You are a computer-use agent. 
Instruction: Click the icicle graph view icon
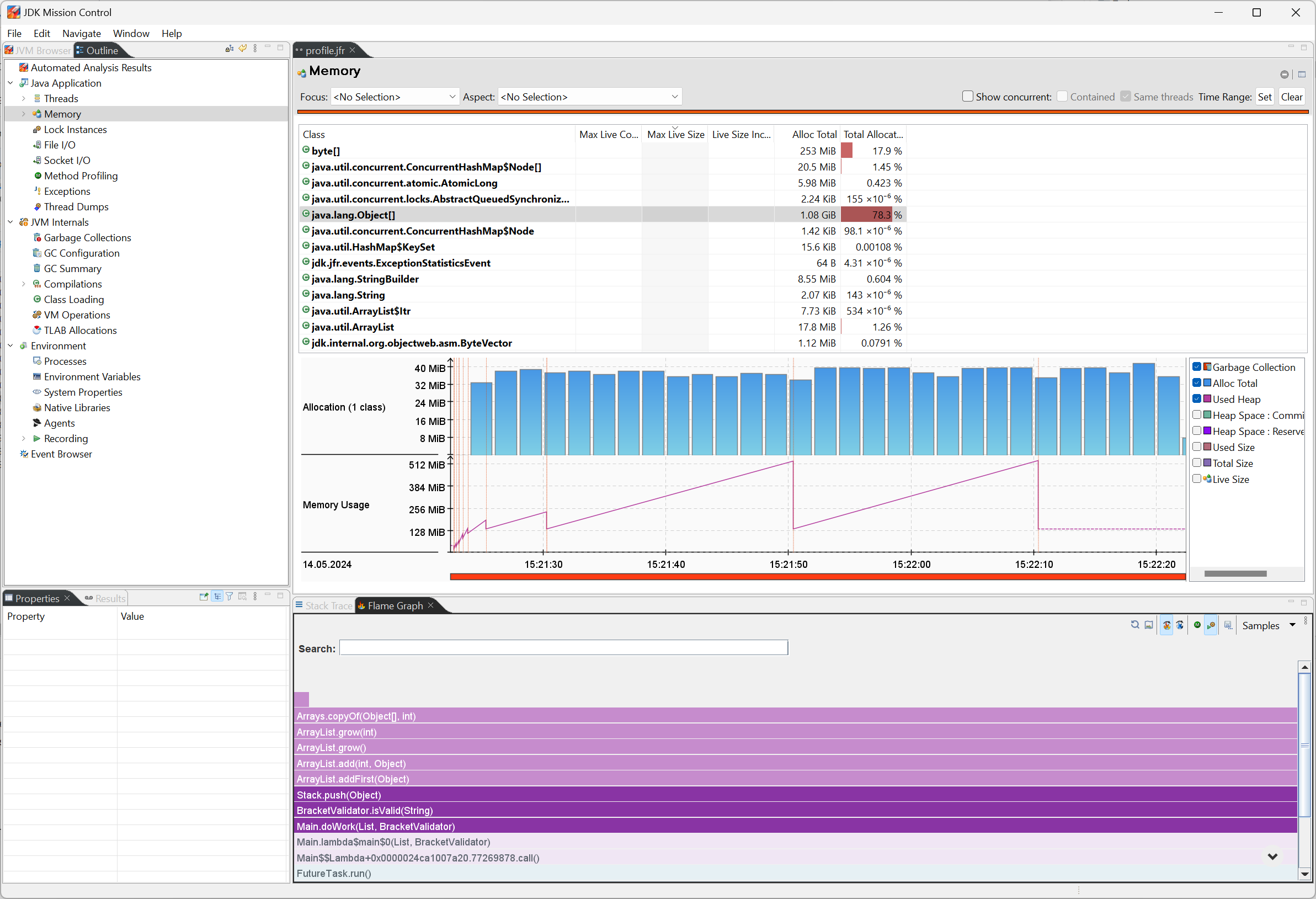[1180, 625]
